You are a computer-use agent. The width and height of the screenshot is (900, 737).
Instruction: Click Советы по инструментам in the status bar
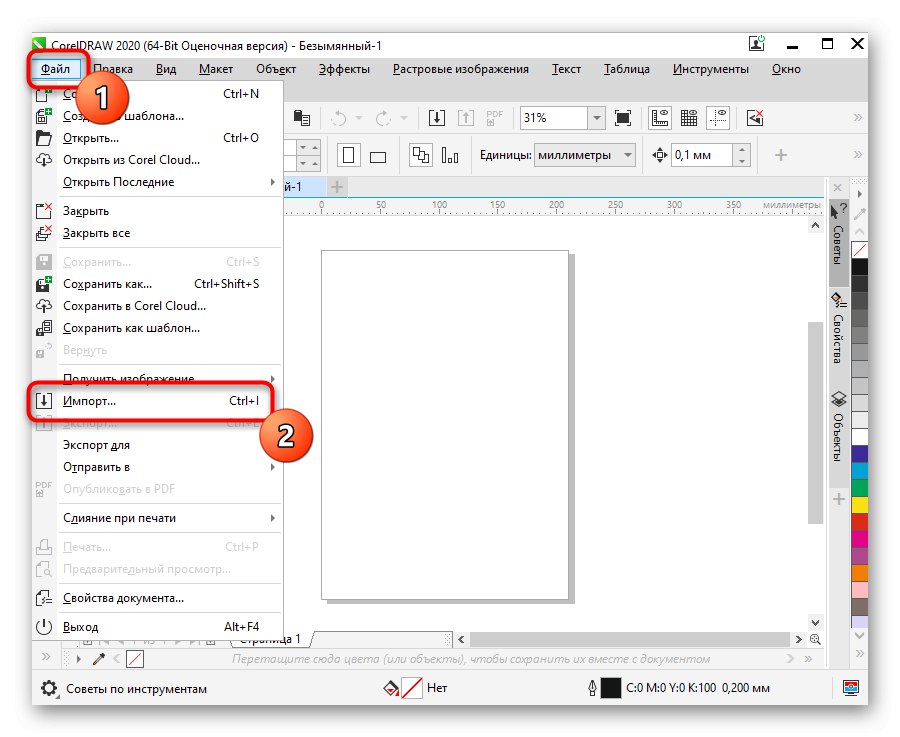(135, 688)
